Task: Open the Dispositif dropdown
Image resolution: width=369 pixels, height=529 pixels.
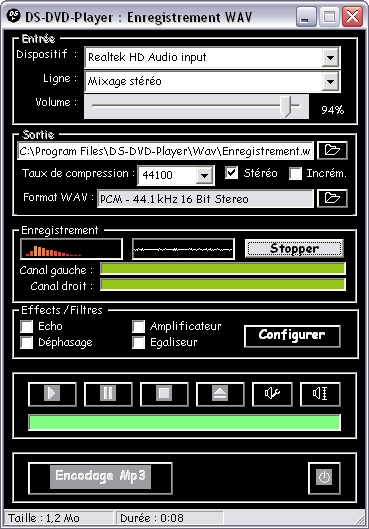Action: tap(330, 57)
